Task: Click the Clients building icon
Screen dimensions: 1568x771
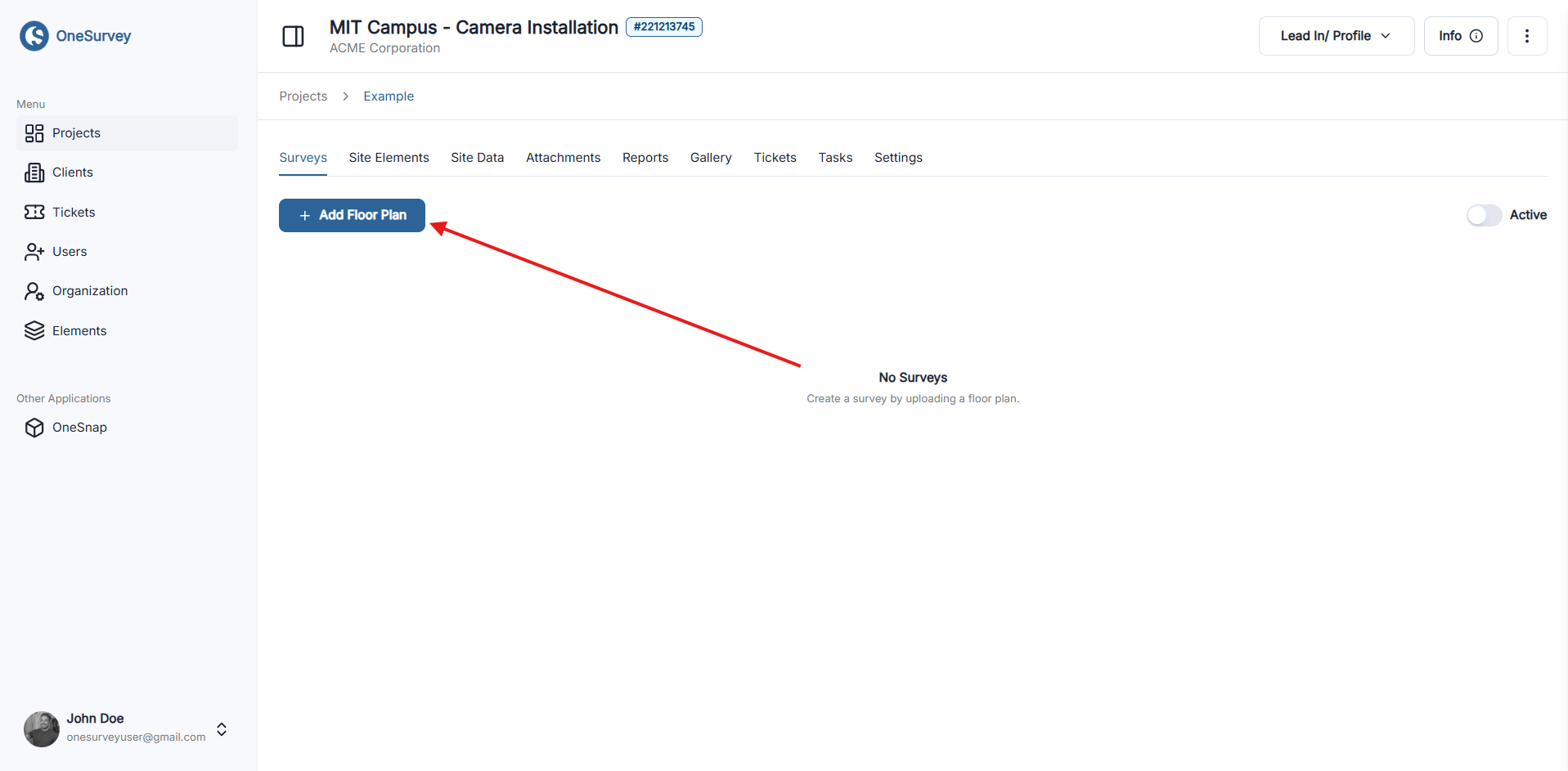Action: [34, 172]
